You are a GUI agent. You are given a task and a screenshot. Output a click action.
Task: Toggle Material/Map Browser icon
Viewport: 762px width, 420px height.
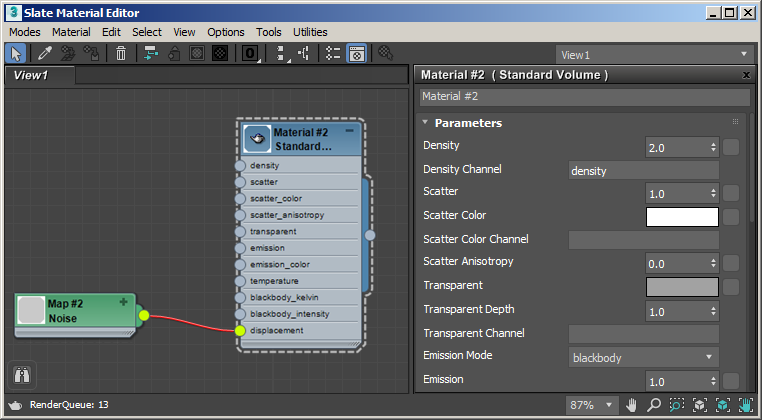[x=333, y=53]
